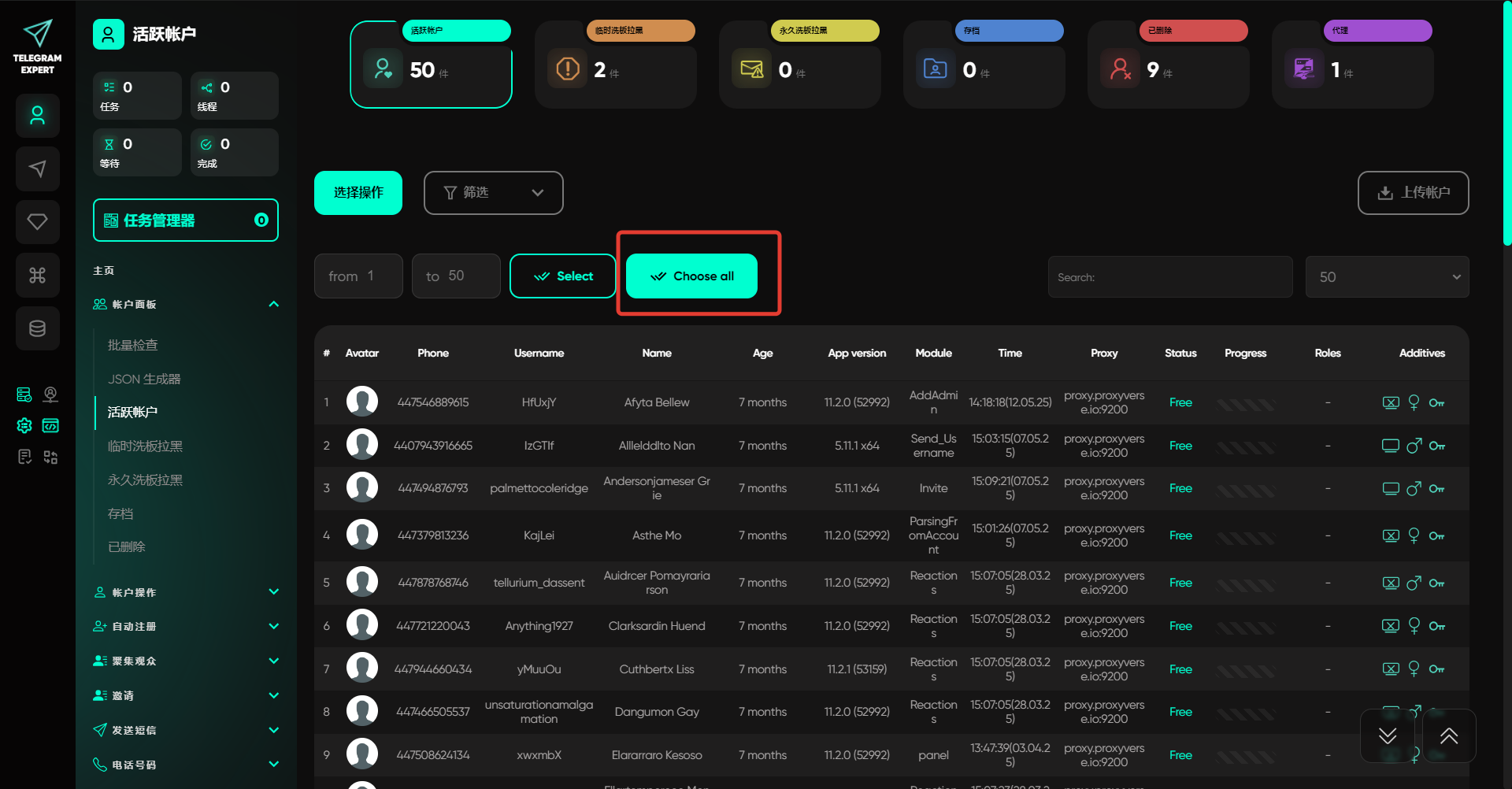Click the 选择操作 button
Screen dimensions: 1512x789
358,193
